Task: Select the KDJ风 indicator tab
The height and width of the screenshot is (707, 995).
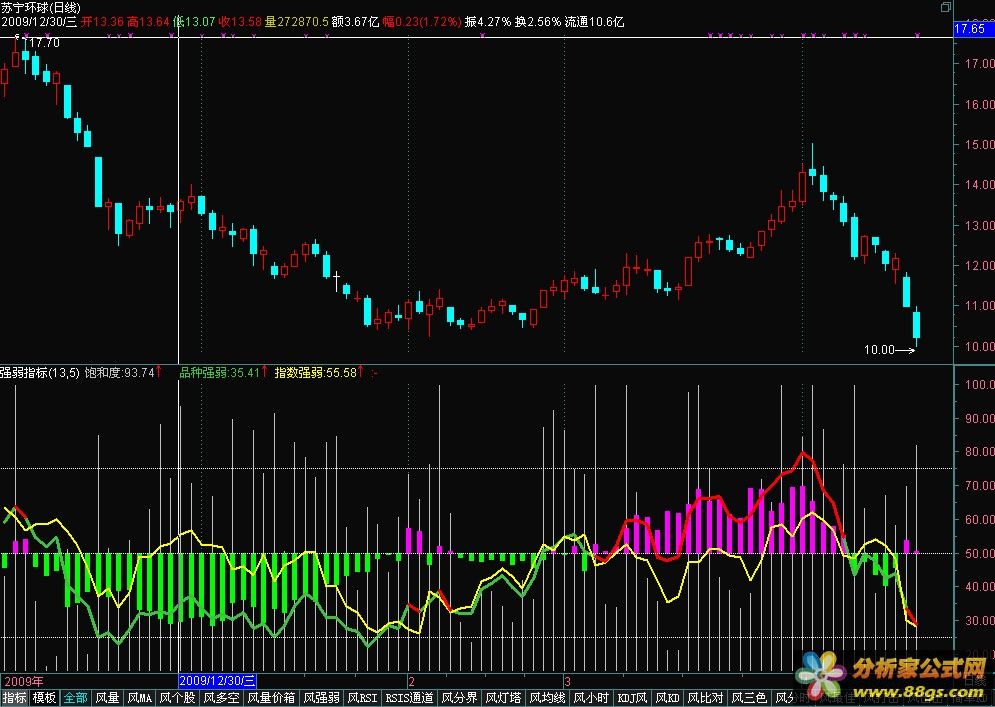Action: [x=633, y=698]
